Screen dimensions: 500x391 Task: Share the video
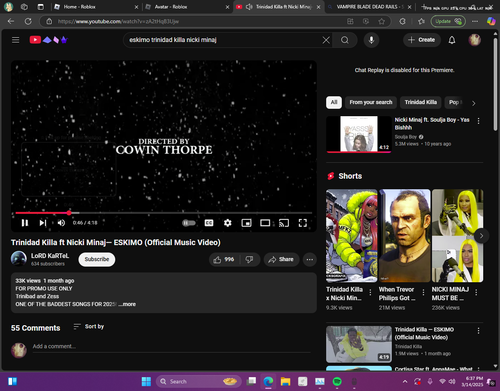pyautogui.click(x=281, y=259)
